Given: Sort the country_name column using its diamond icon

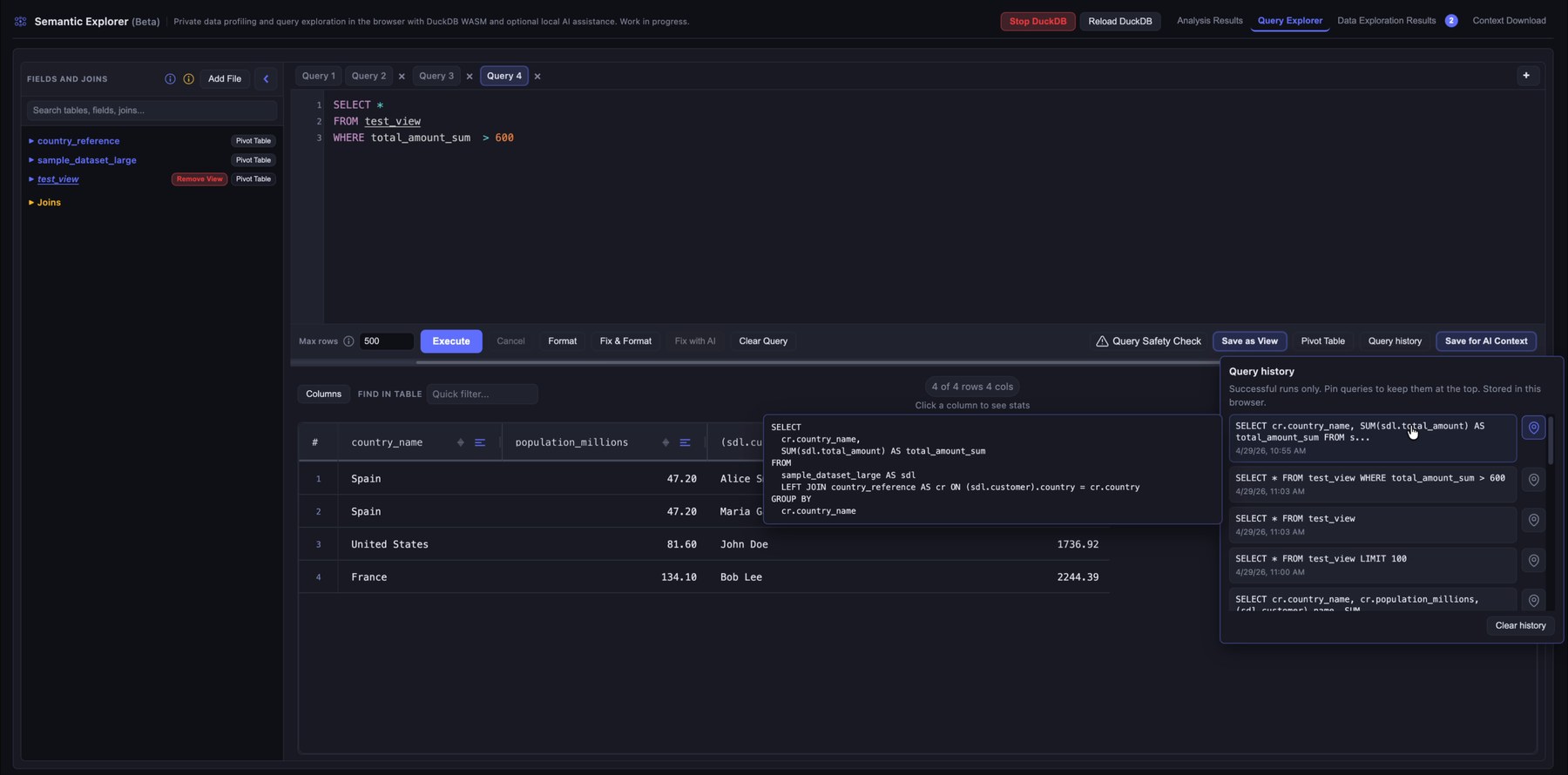Looking at the screenshot, I should coord(461,442).
